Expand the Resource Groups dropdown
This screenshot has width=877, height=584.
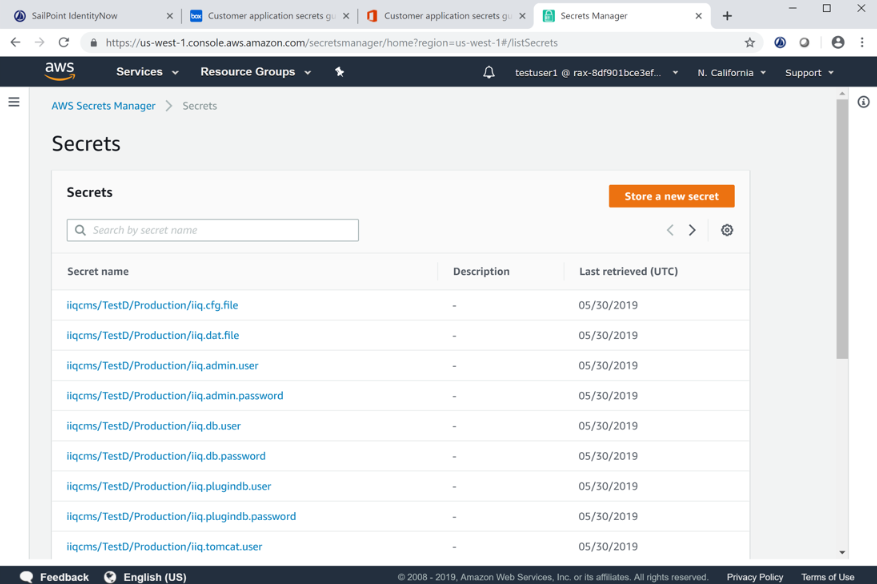pyautogui.click(x=255, y=72)
